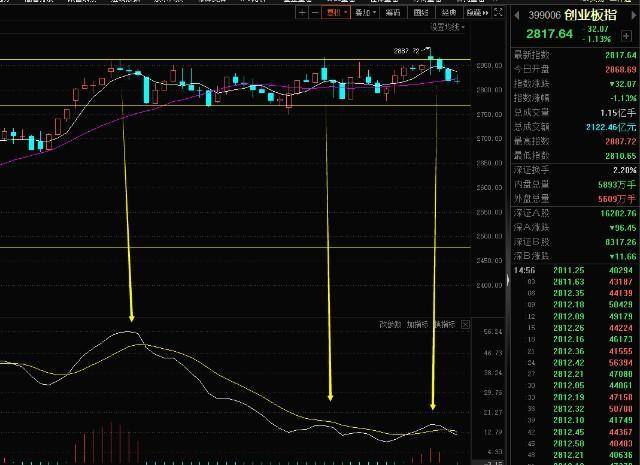The image size is (640, 465).
Task: Click the plus icon beside the 2817.64 price
Action: (628, 36)
